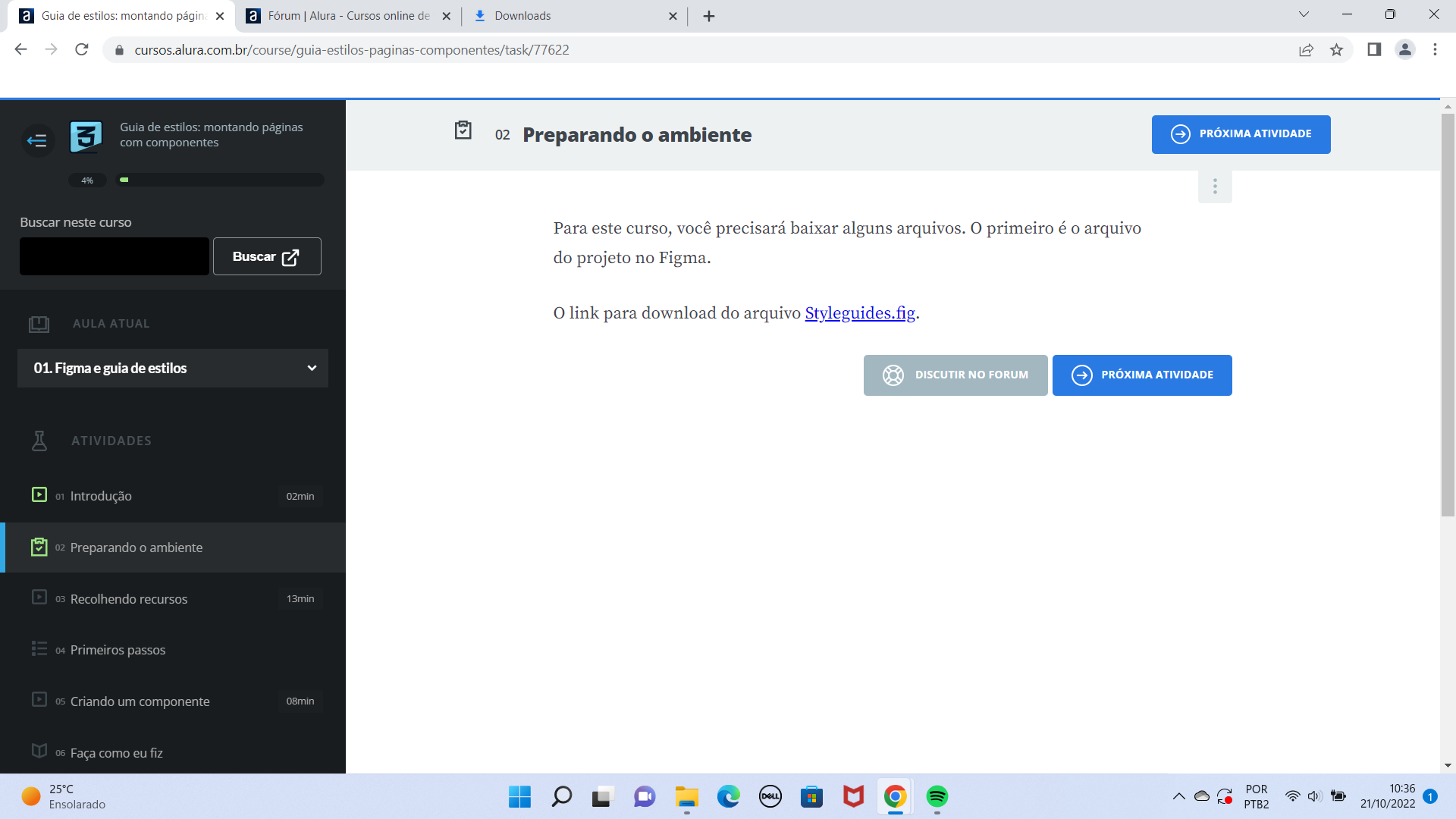Expand the 01. Figma e guia de estilos dropdown
The width and height of the screenshot is (1456, 819).
pyautogui.click(x=173, y=368)
